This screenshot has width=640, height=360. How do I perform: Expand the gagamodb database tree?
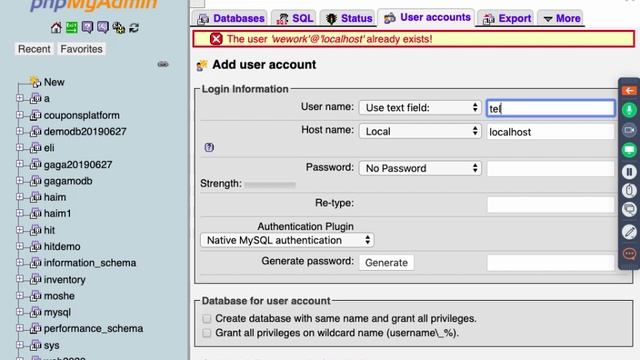click(x=20, y=180)
